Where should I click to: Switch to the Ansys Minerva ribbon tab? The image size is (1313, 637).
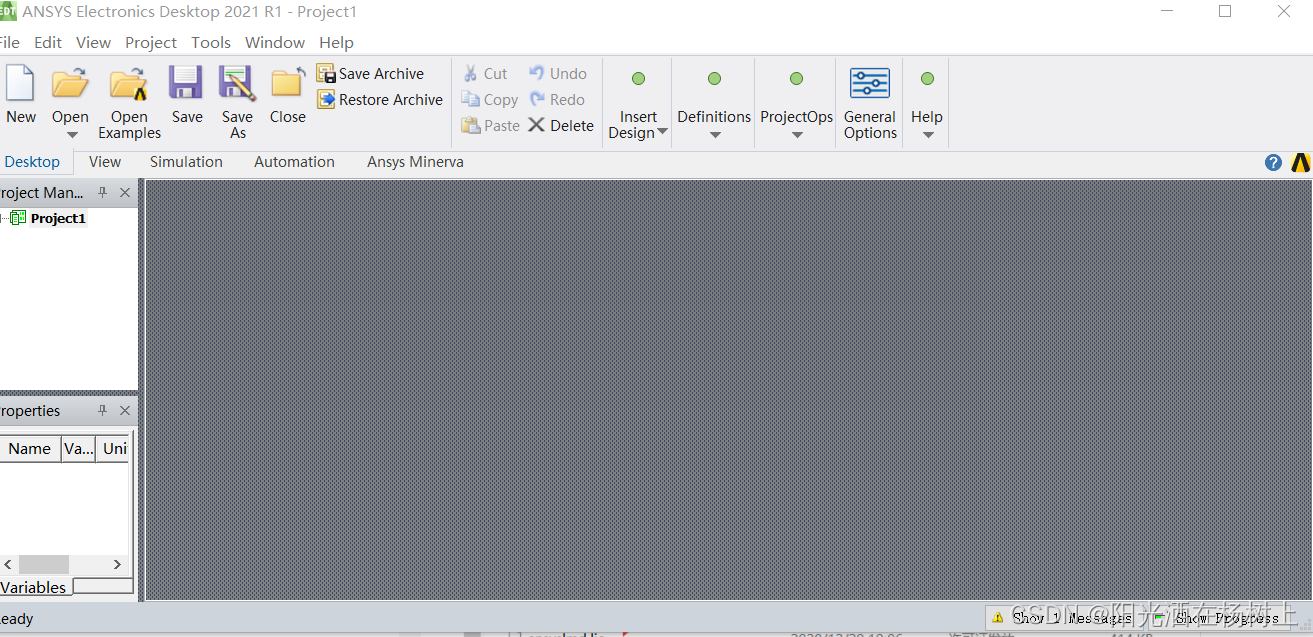(415, 162)
